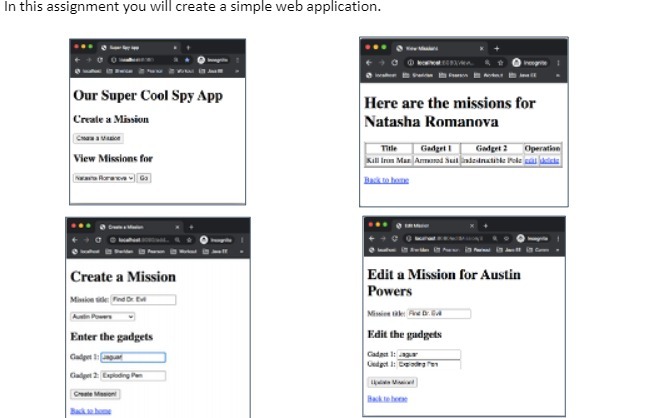This screenshot has width=653, height=418.
Task: Open Incognito badge in Create a Mission browser
Action: pos(215,240)
